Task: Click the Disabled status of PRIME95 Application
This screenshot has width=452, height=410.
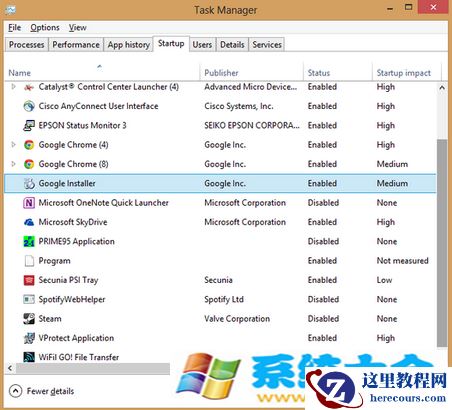Action: tap(323, 242)
